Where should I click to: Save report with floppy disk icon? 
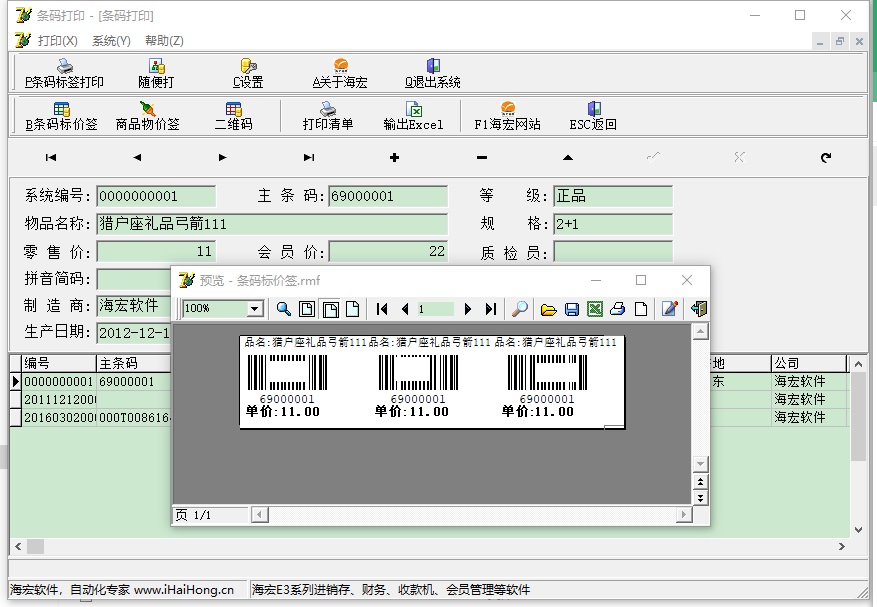click(x=572, y=309)
